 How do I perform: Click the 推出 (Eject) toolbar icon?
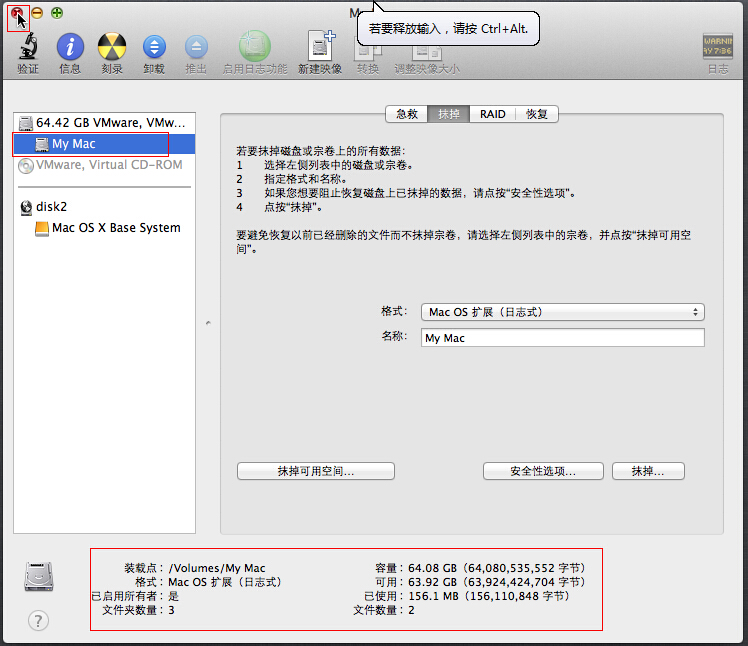(196, 47)
